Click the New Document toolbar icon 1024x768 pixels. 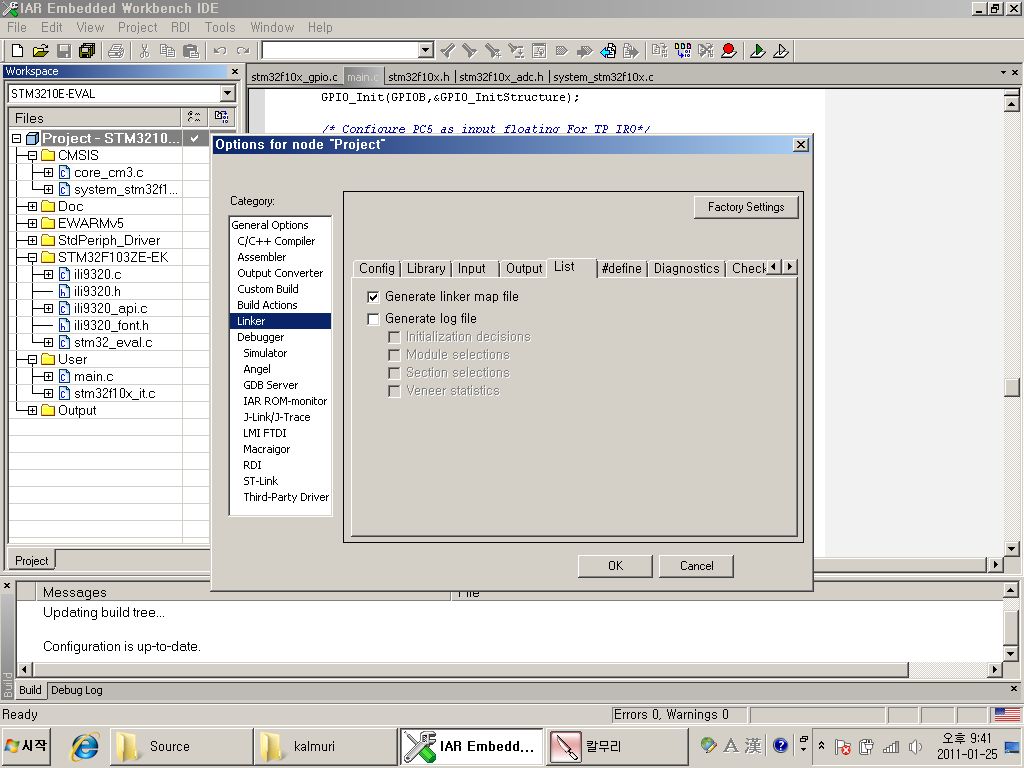pos(18,50)
